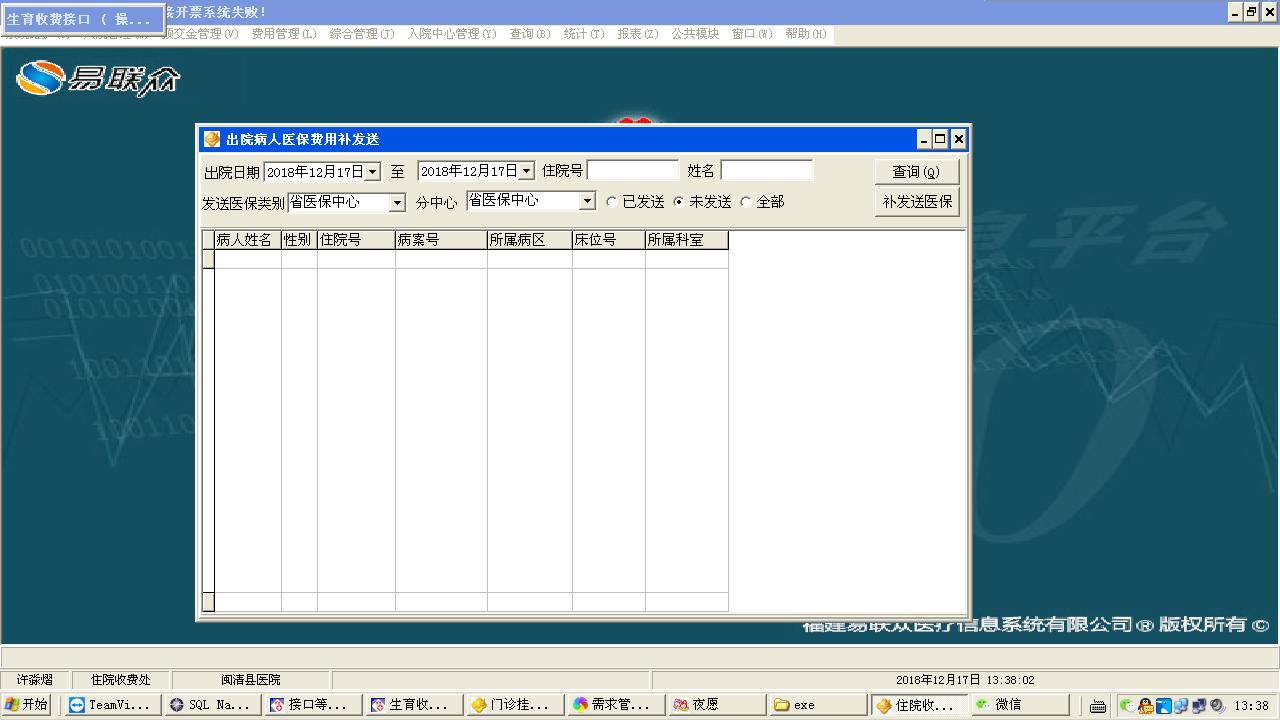The height and width of the screenshot is (720, 1280).
Task: Click the 13:38 taskbar clock
Action: [1252, 706]
